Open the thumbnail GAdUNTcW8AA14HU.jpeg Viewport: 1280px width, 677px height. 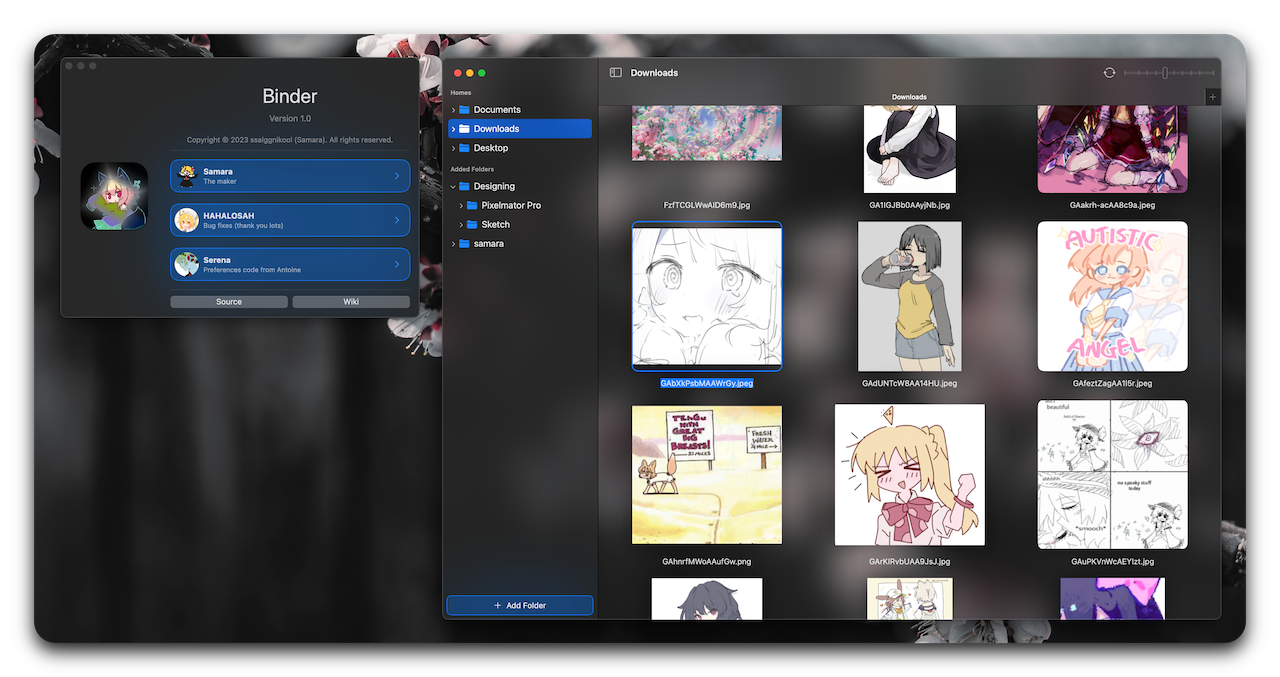pos(909,296)
